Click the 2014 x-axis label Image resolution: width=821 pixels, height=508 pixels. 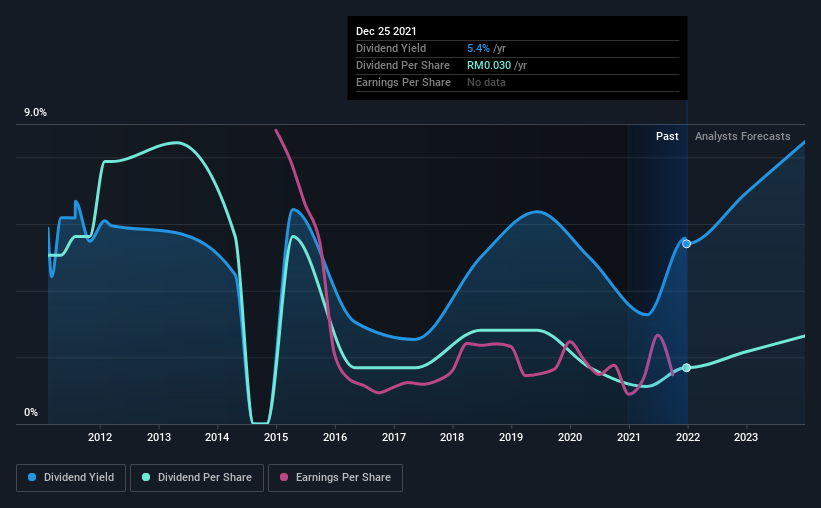click(x=217, y=437)
